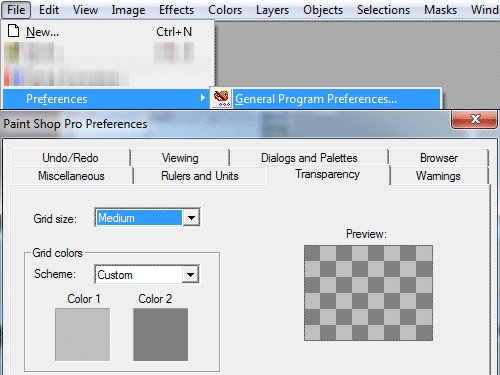Click the New document page icon
The image size is (500, 375).
(x=14, y=31)
